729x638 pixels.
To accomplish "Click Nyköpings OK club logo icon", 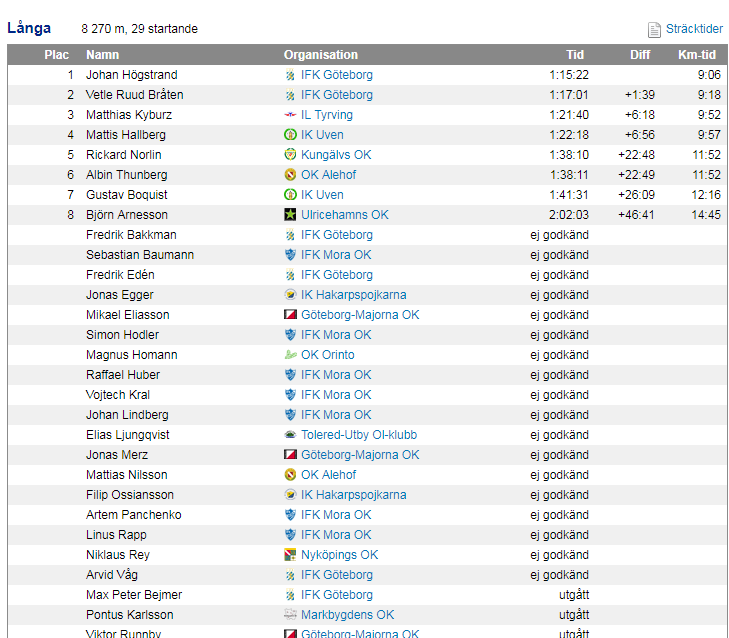I will click(x=290, y=555).
